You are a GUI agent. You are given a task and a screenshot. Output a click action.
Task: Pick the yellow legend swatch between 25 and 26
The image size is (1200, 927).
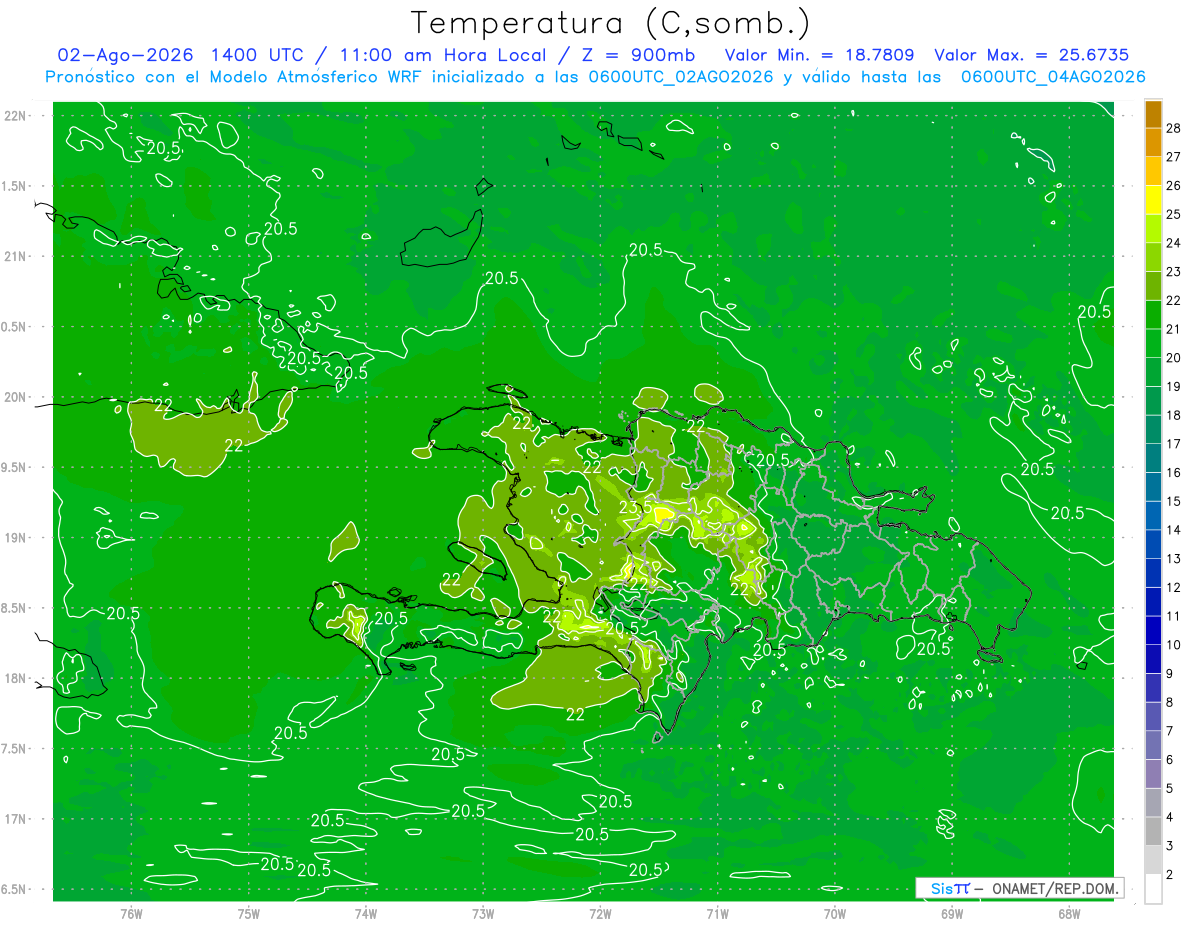pos(1153,200)
